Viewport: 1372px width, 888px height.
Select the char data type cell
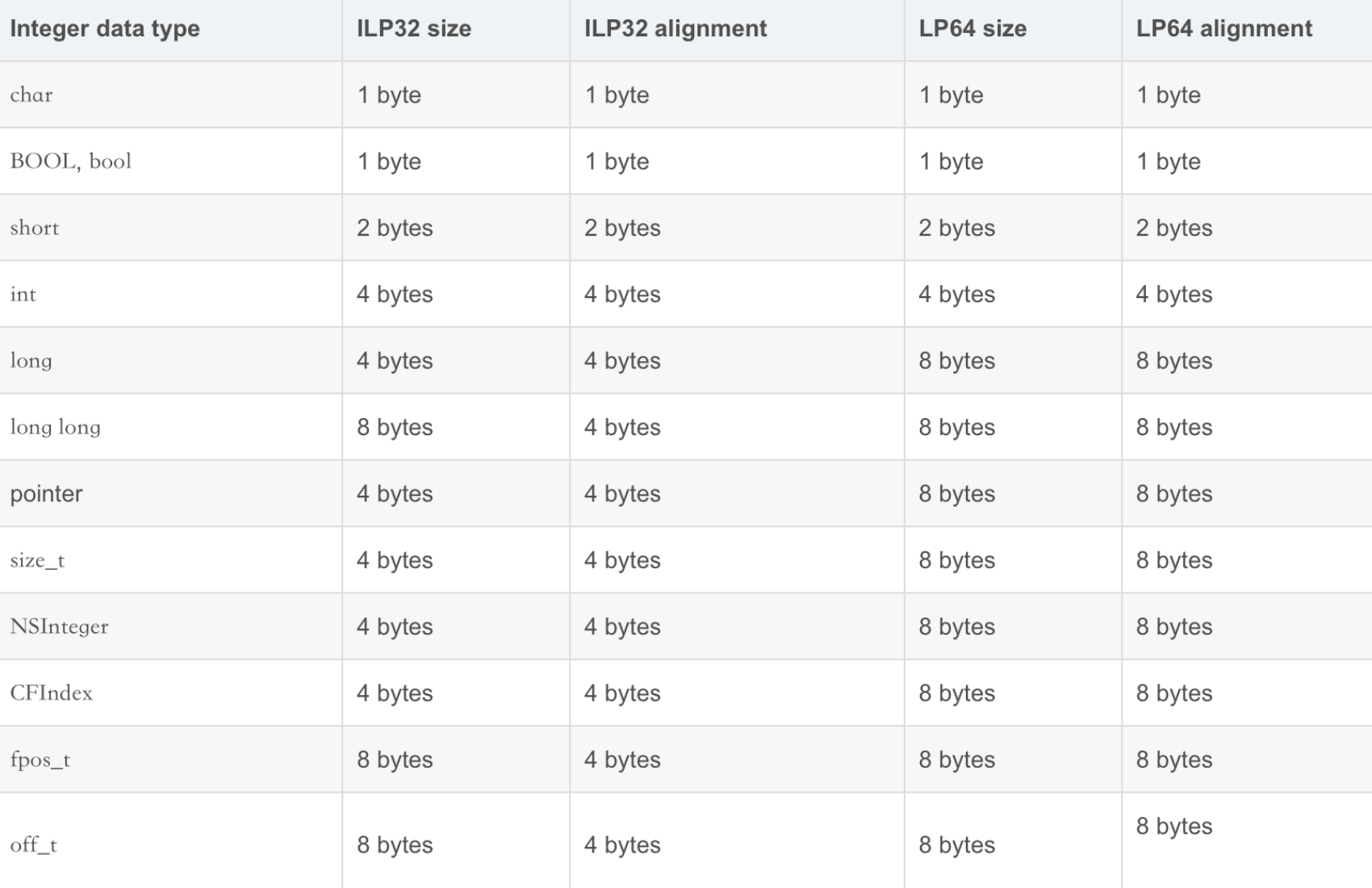click(x=31, y=95)
